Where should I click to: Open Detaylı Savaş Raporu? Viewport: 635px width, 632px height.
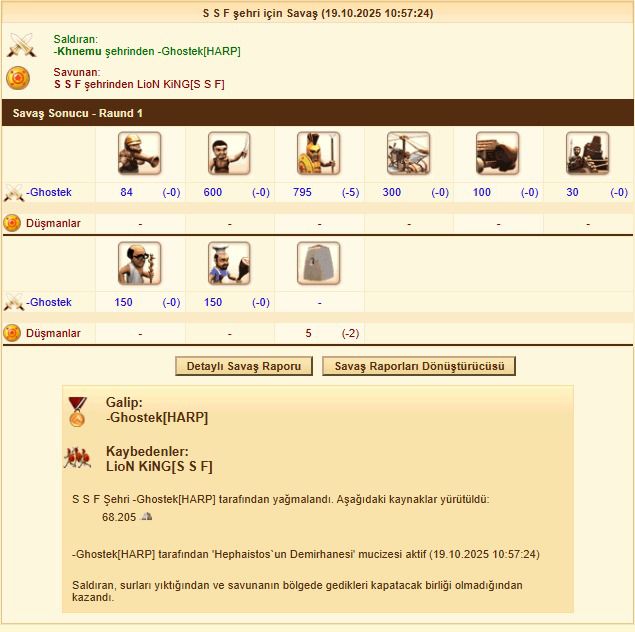pos(244,366)
